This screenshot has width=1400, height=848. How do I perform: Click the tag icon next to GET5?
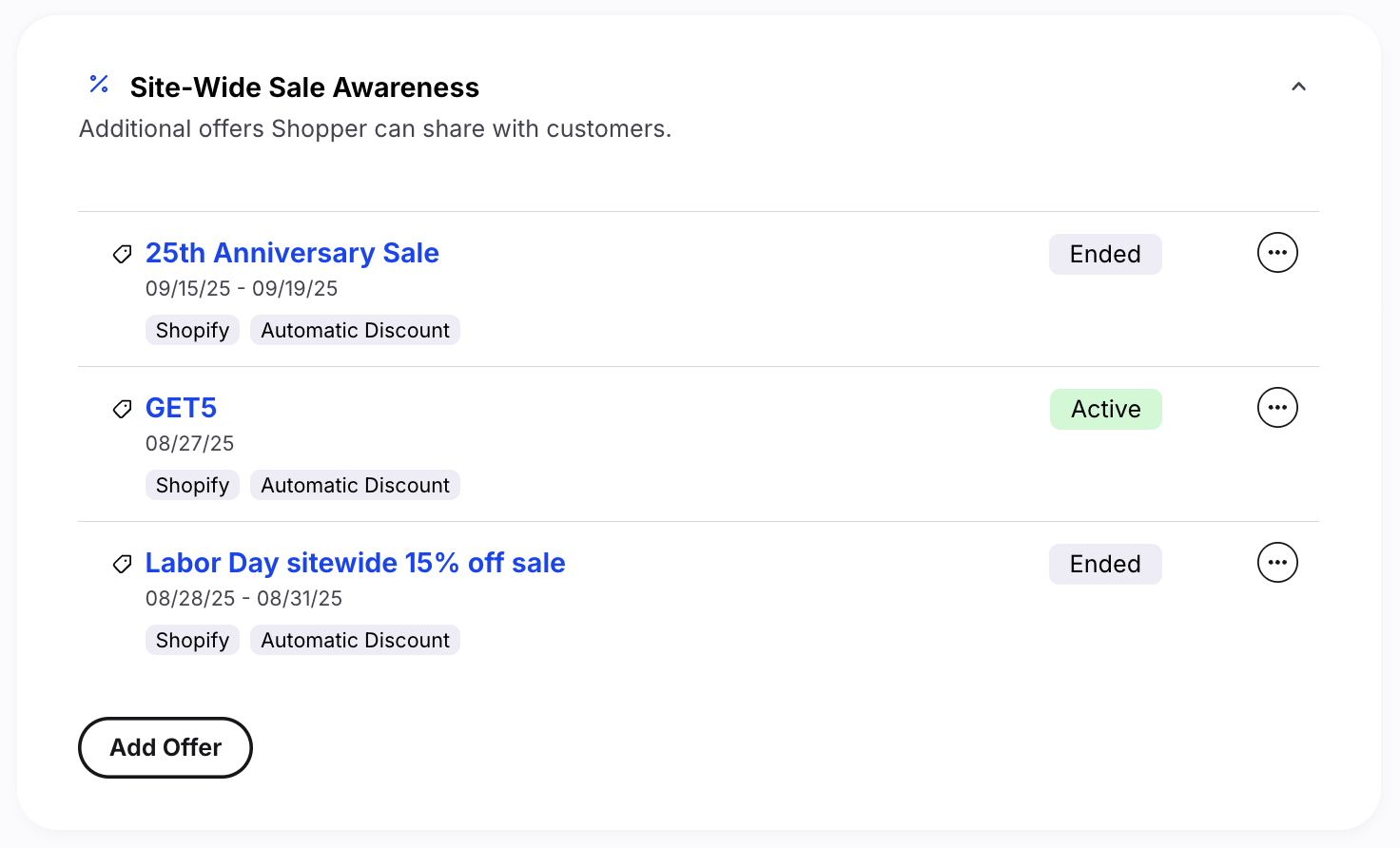click(x=122, y=409)
